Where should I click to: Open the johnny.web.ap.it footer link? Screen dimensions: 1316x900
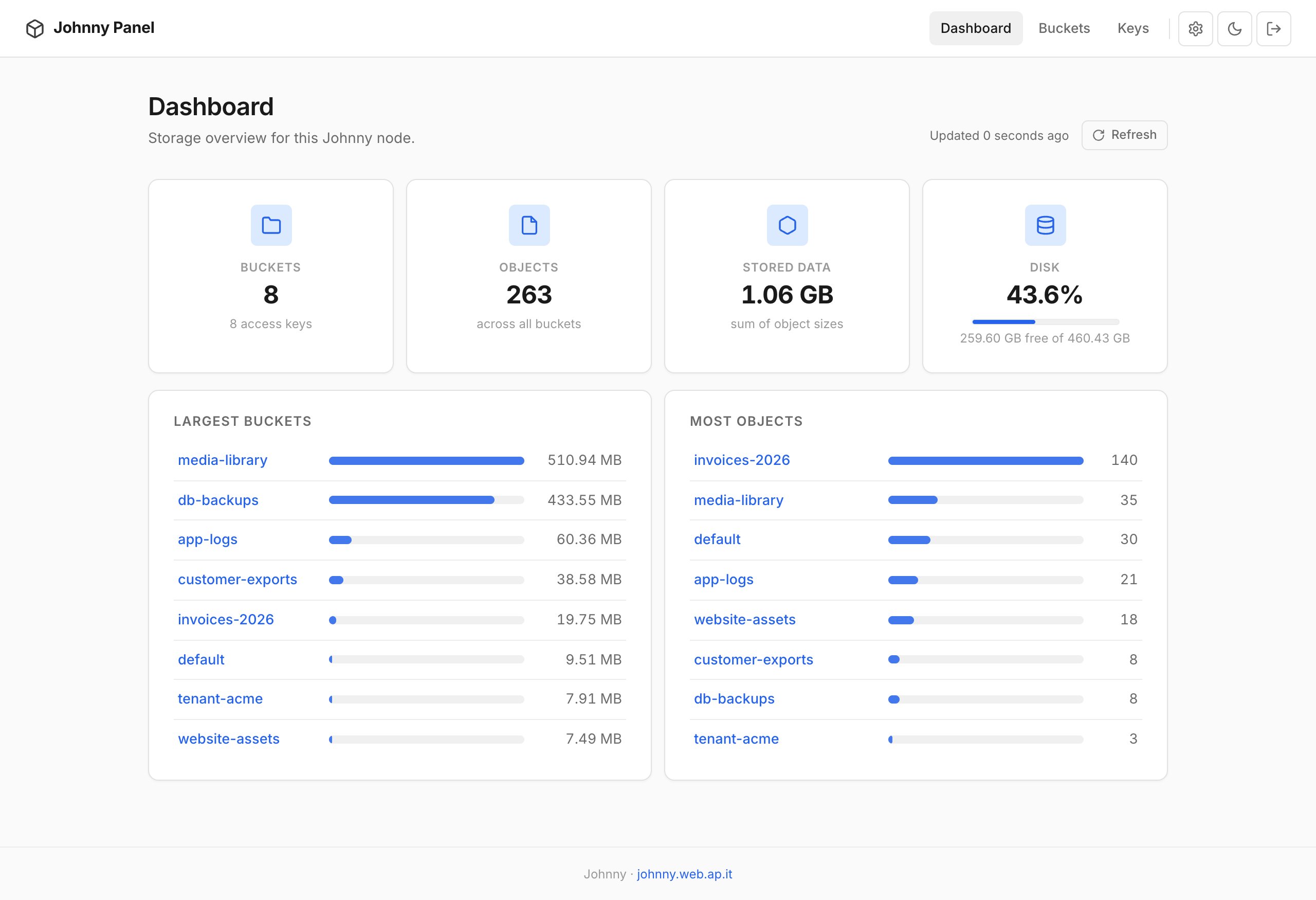click(684, 874)
